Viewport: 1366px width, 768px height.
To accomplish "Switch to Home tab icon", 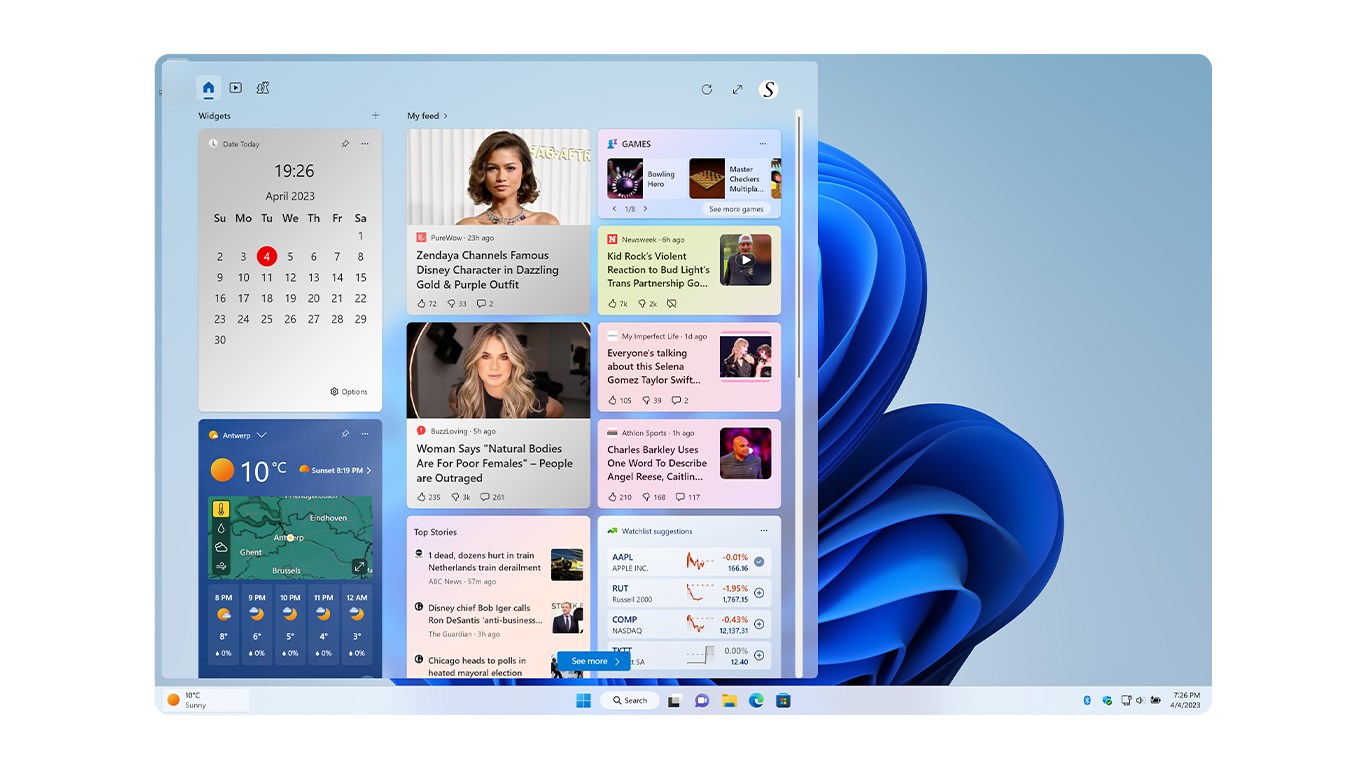I will (208, 88).
